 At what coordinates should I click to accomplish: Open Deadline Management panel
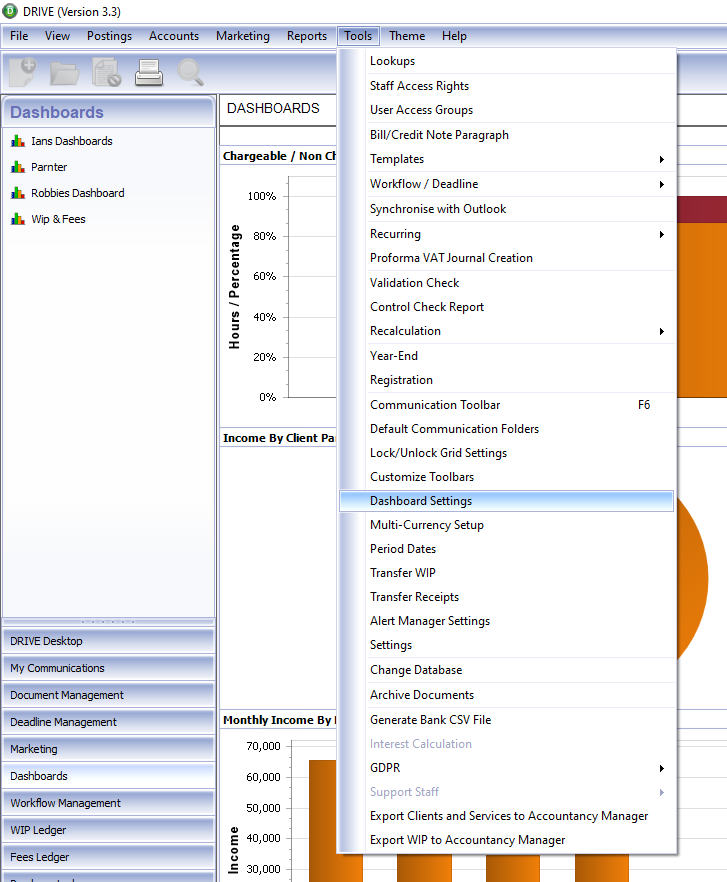tap(109, 722)
